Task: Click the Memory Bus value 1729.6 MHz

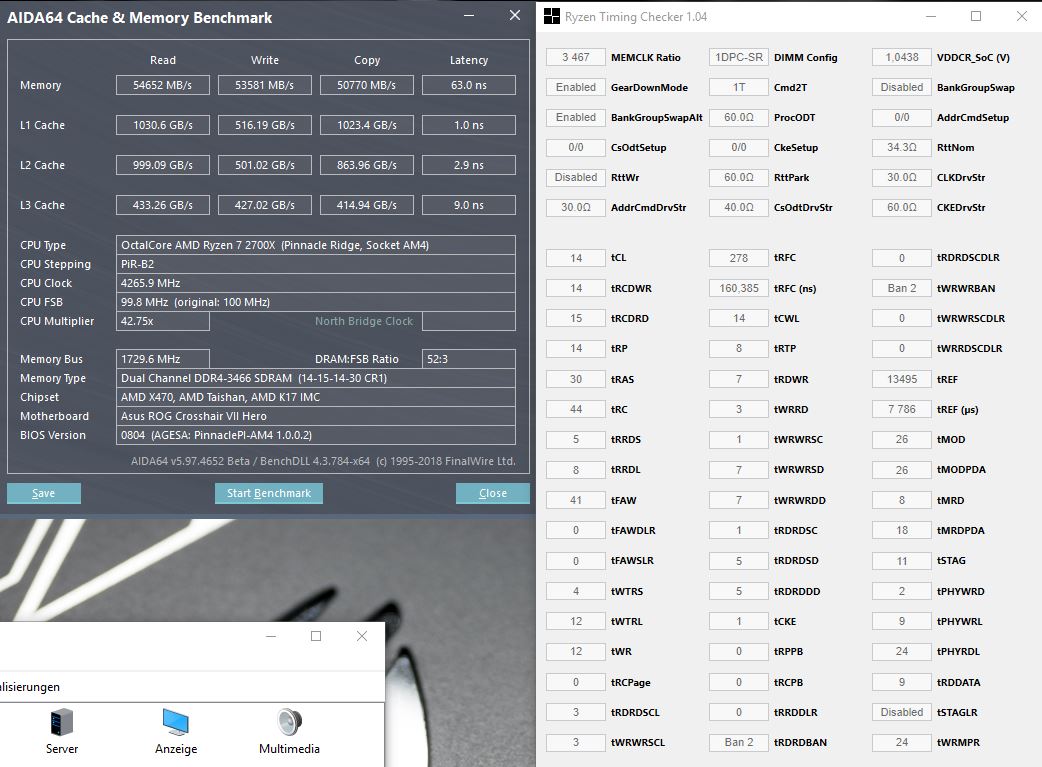Action: [163, 359]
